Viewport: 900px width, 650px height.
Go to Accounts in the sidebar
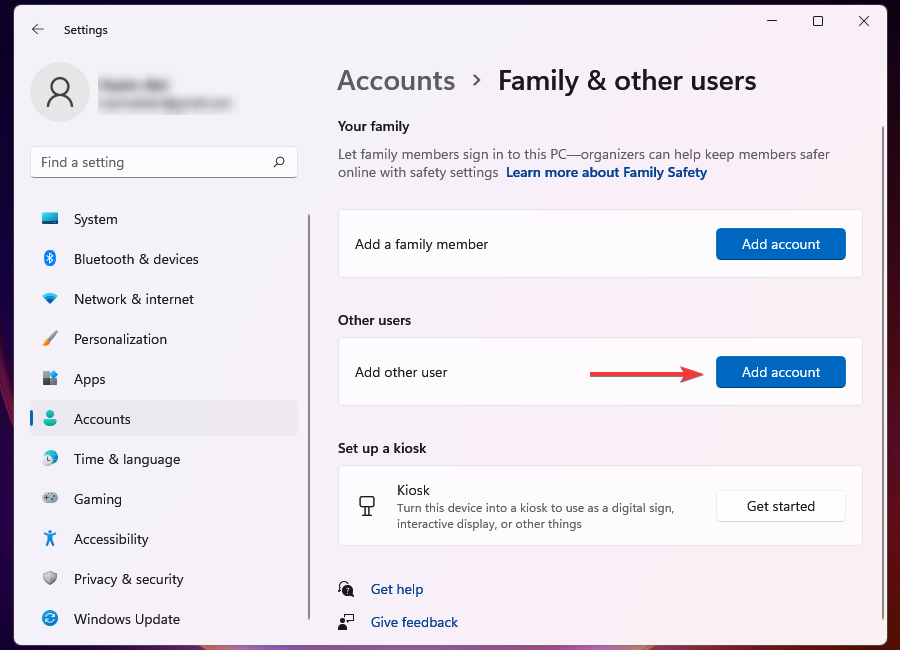[102, 419]
